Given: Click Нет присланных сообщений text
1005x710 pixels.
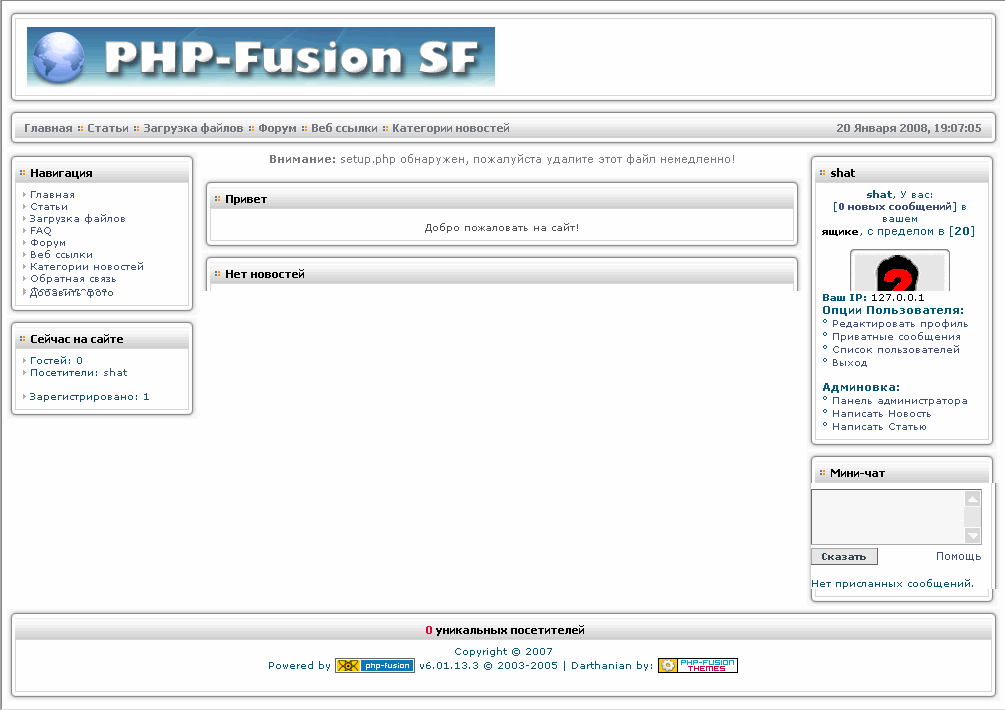Looking at the screenshot, I should point(892,584).
